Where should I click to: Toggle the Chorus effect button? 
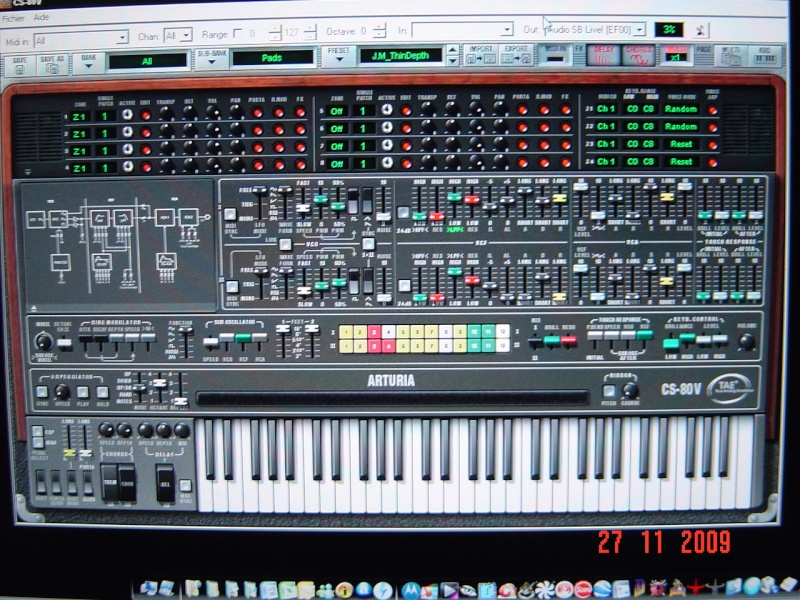[x=638, y=55]
